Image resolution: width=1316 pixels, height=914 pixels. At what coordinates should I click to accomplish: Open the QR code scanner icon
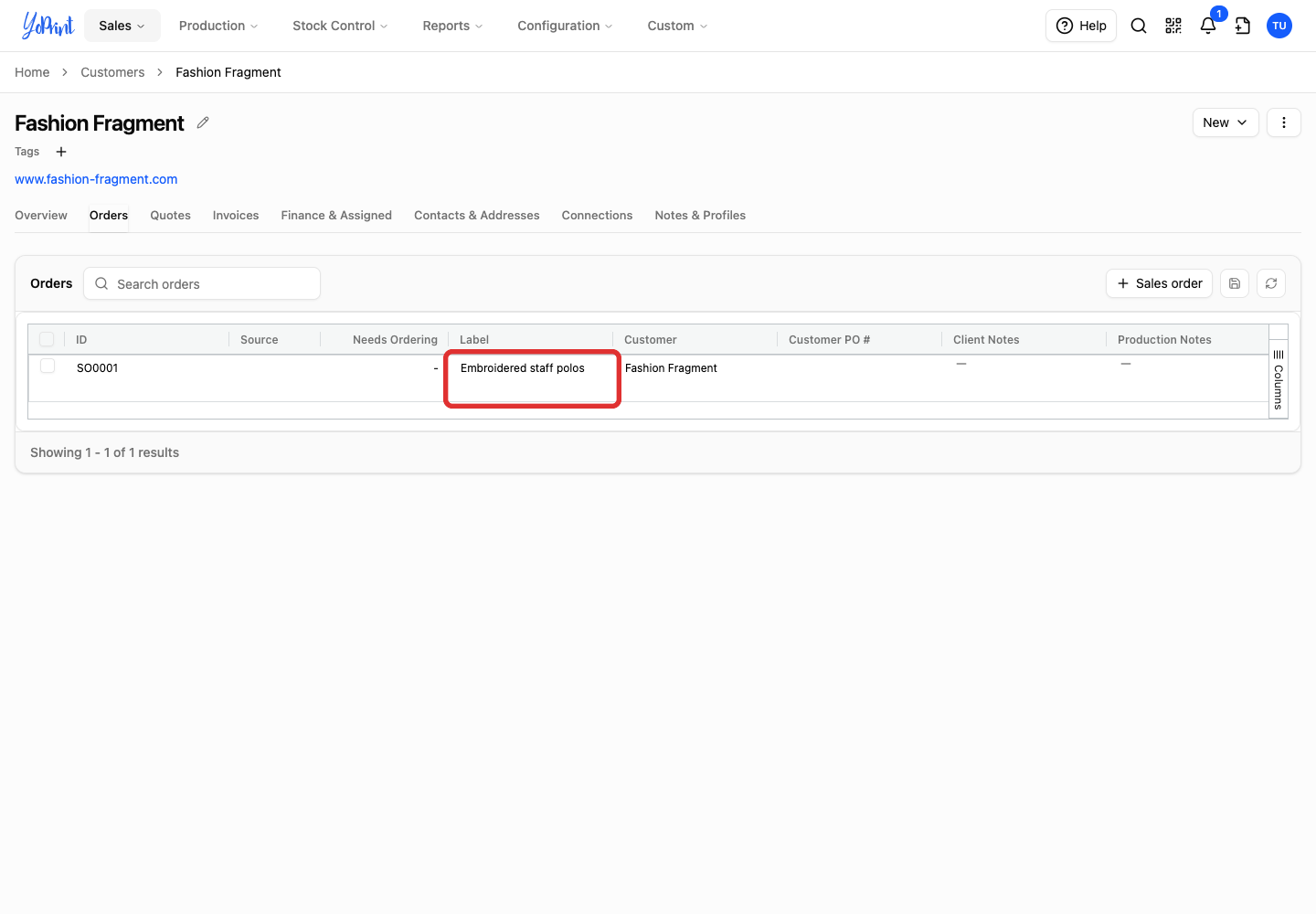[1173, 26]
